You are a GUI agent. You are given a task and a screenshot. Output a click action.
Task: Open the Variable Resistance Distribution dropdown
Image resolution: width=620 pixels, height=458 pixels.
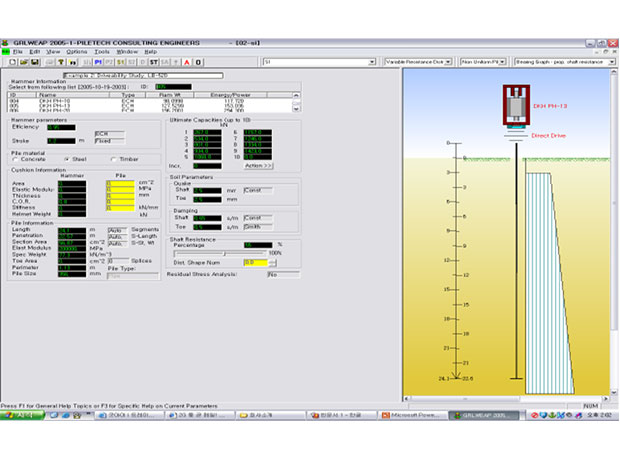coord(448,62)
